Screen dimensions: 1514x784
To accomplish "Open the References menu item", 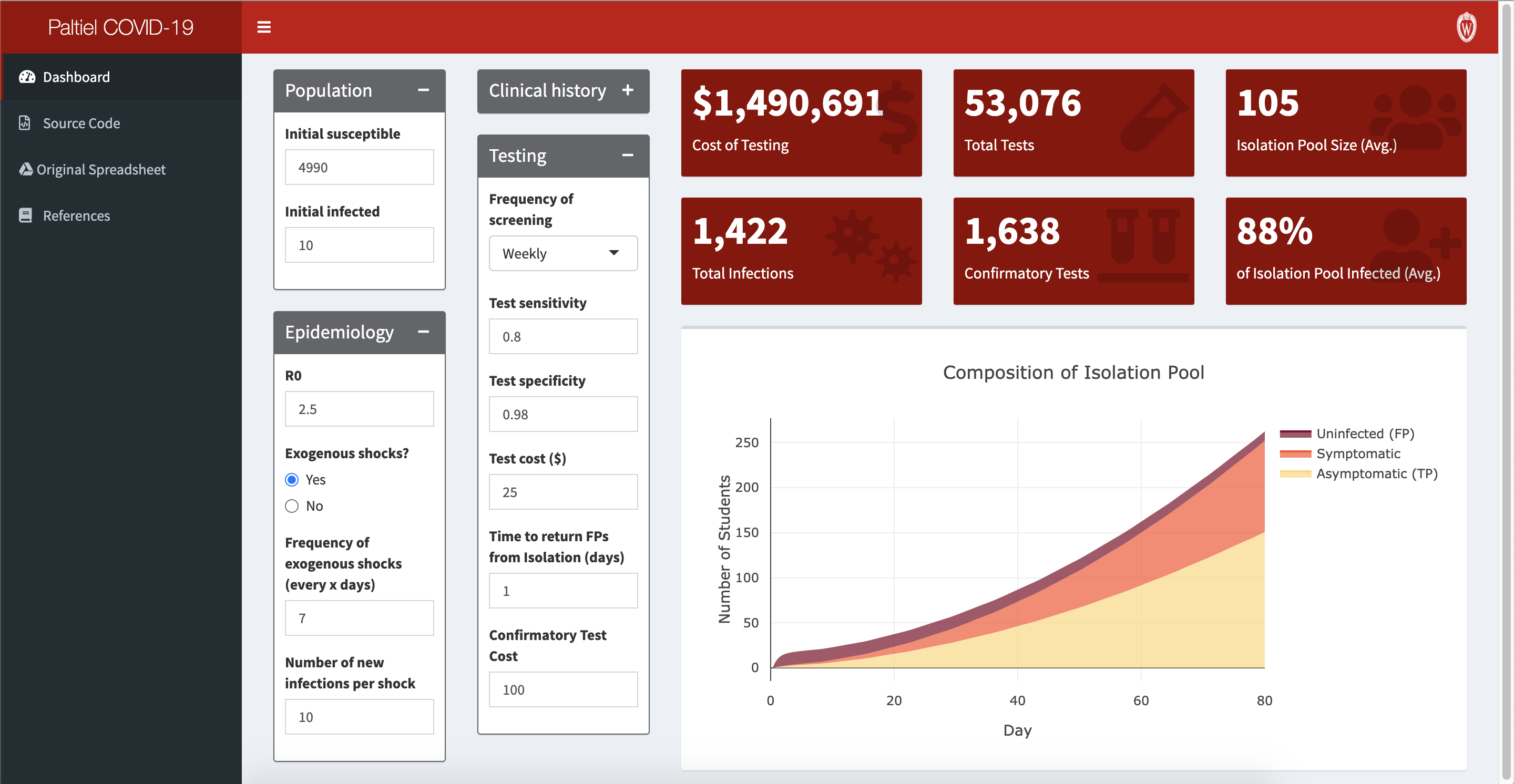I will pyautogui.click(x=76, y=215).
